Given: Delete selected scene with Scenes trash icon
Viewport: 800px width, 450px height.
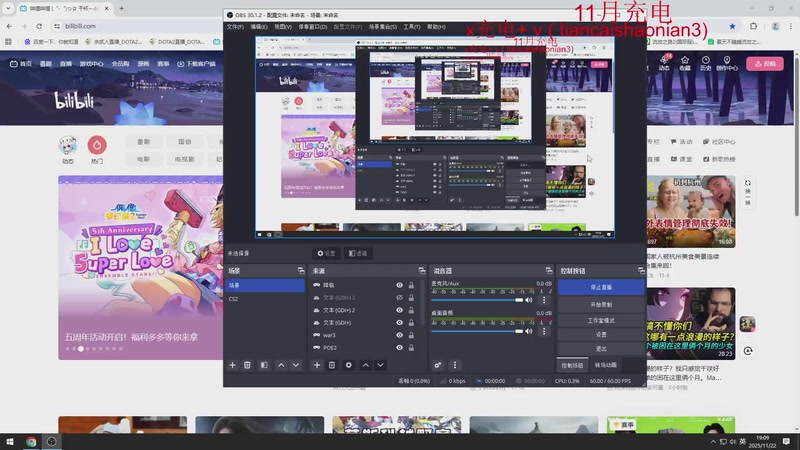Looking at the screenshot, I should pyautogui.click(x=247, y=365).
